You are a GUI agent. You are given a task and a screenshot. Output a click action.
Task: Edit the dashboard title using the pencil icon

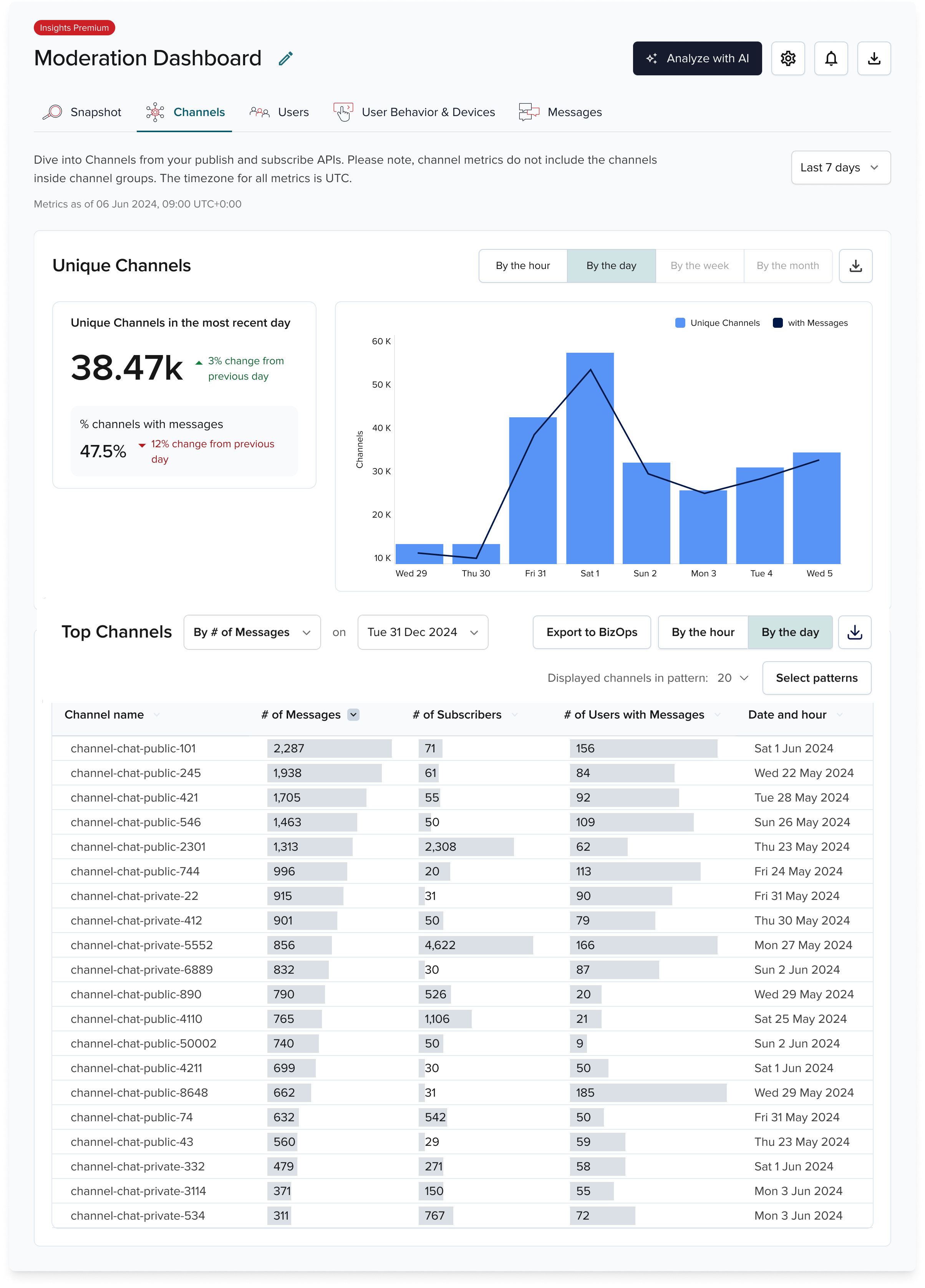[x=285, y=58]
